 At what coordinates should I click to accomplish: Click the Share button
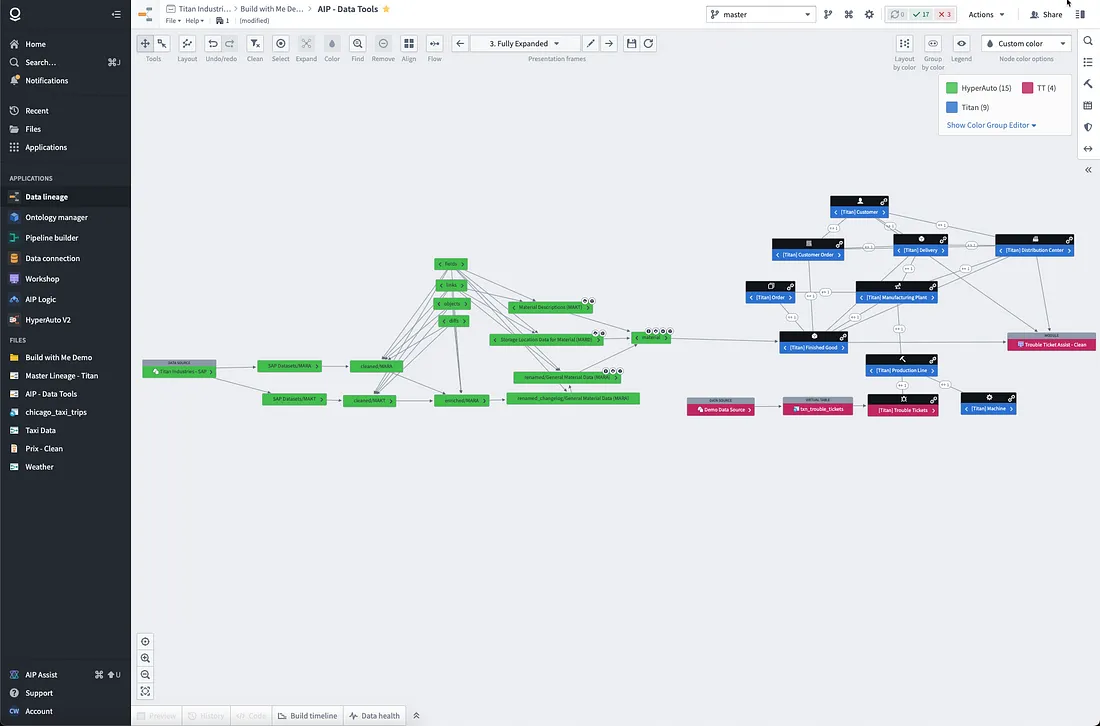pos(1046,15)
